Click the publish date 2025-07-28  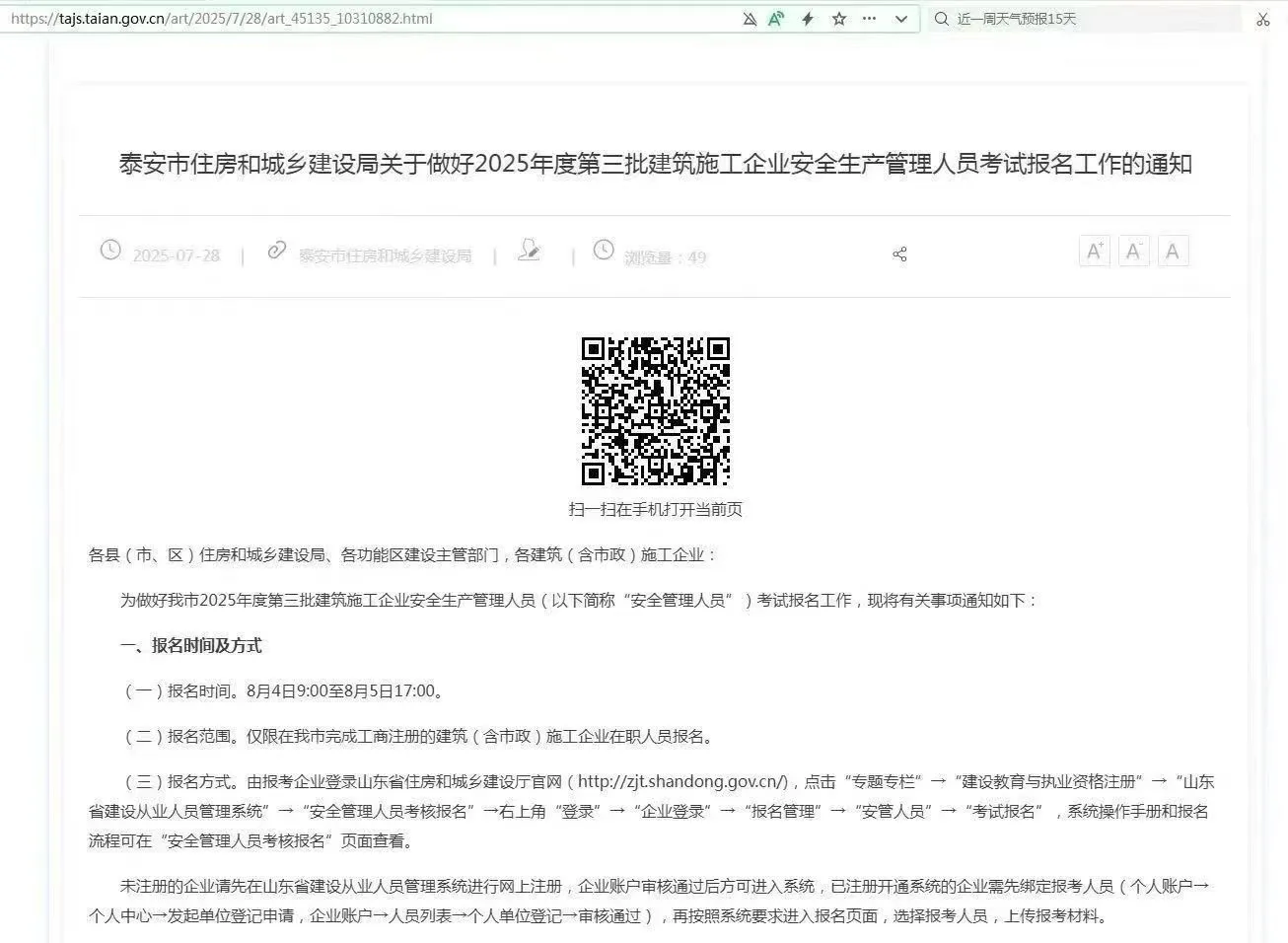177,256
